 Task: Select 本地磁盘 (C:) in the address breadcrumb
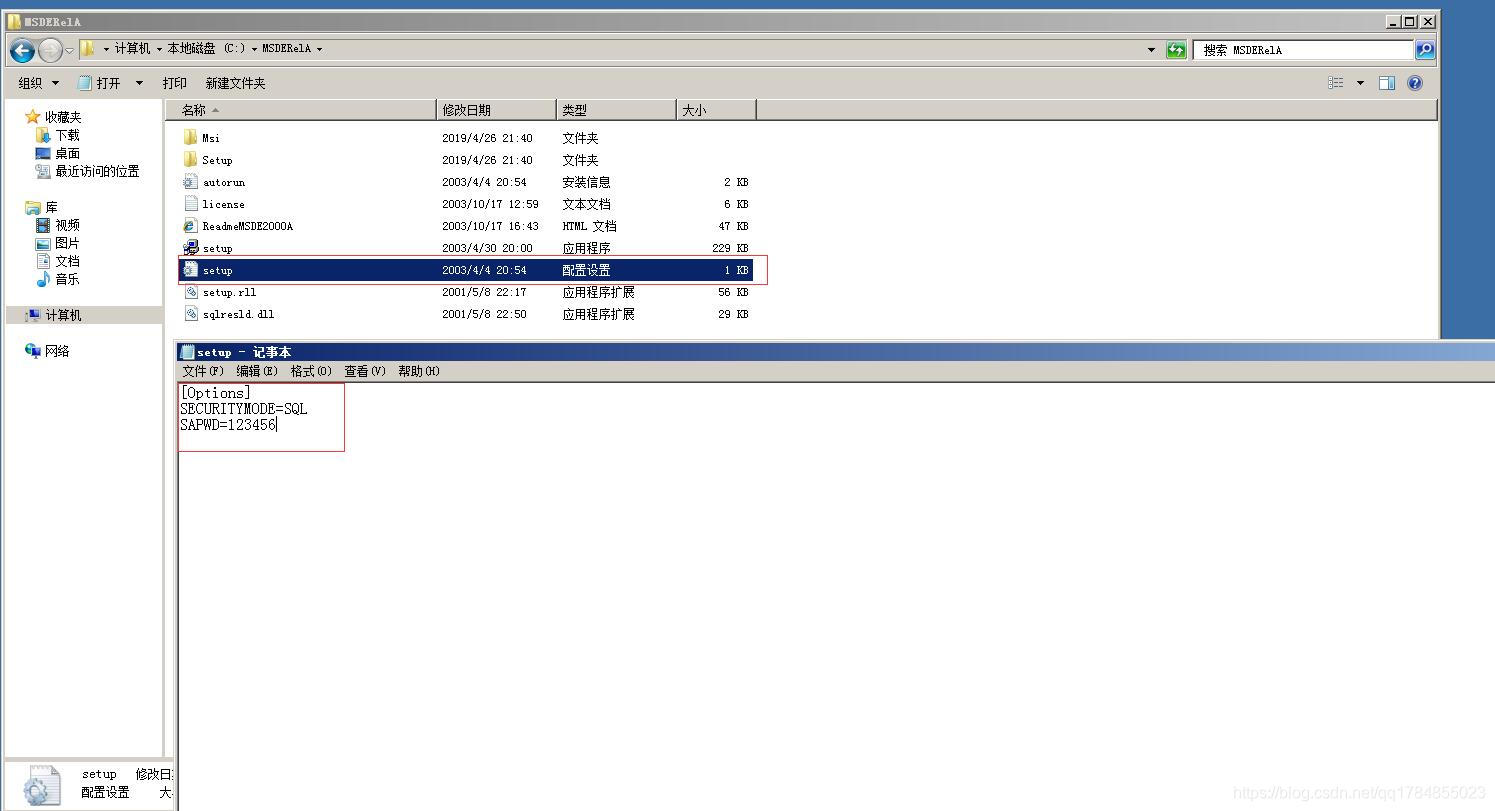(x=206, y=49)
